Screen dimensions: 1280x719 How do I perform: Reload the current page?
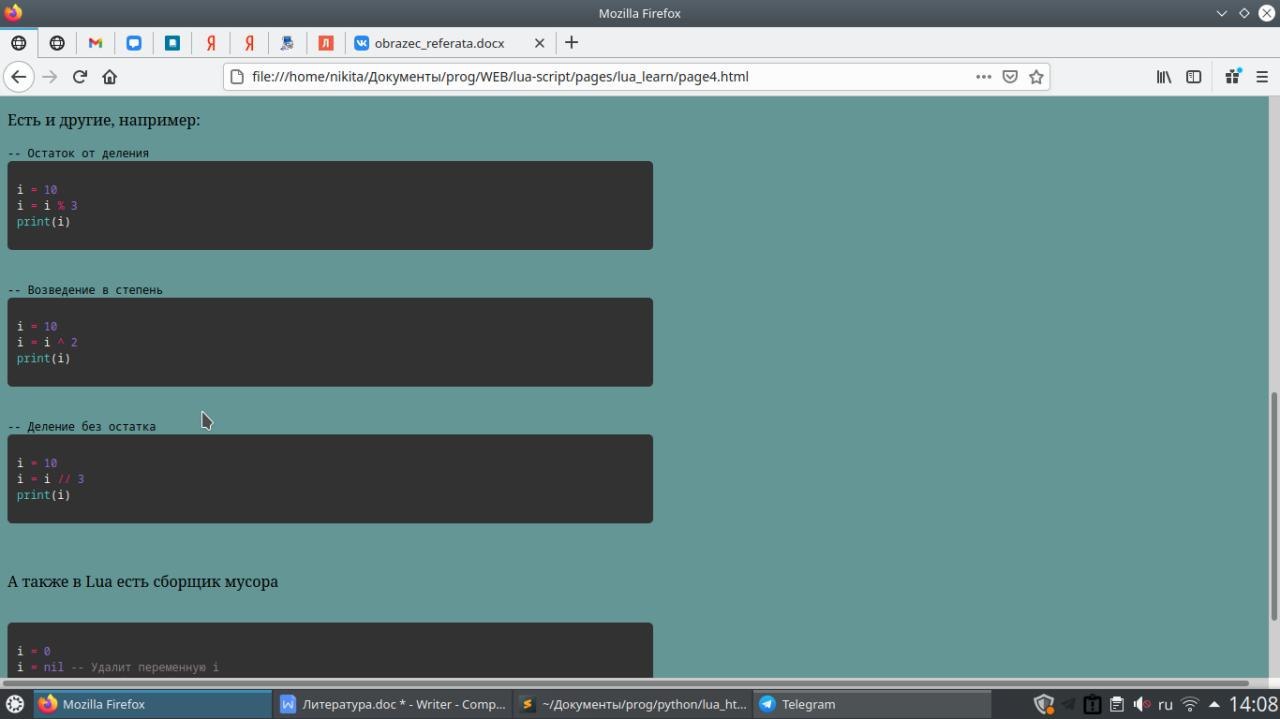click(80, 76)
